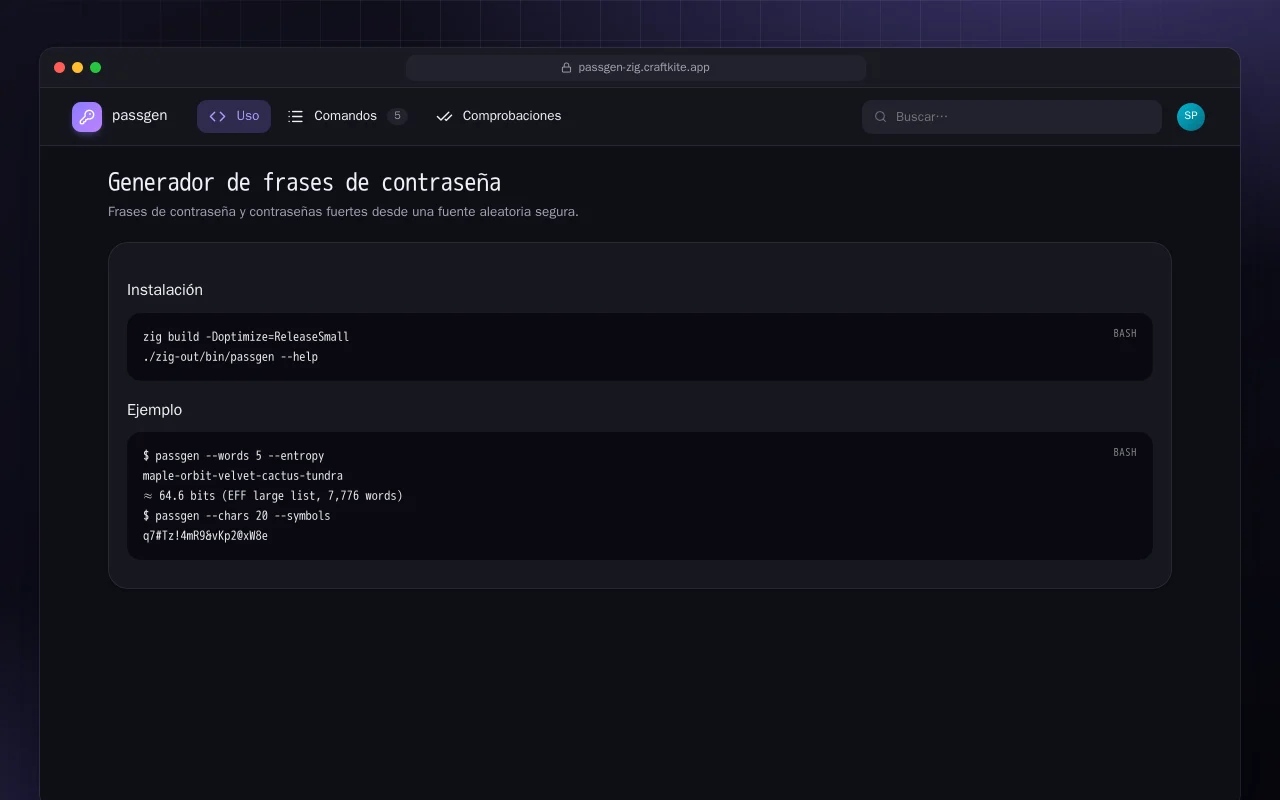The height and width of the screenshot is (800, 1280).
Task: Click the q7#Tz!4mR9&vKp2@xW8e password output
Action: (205, 536)
